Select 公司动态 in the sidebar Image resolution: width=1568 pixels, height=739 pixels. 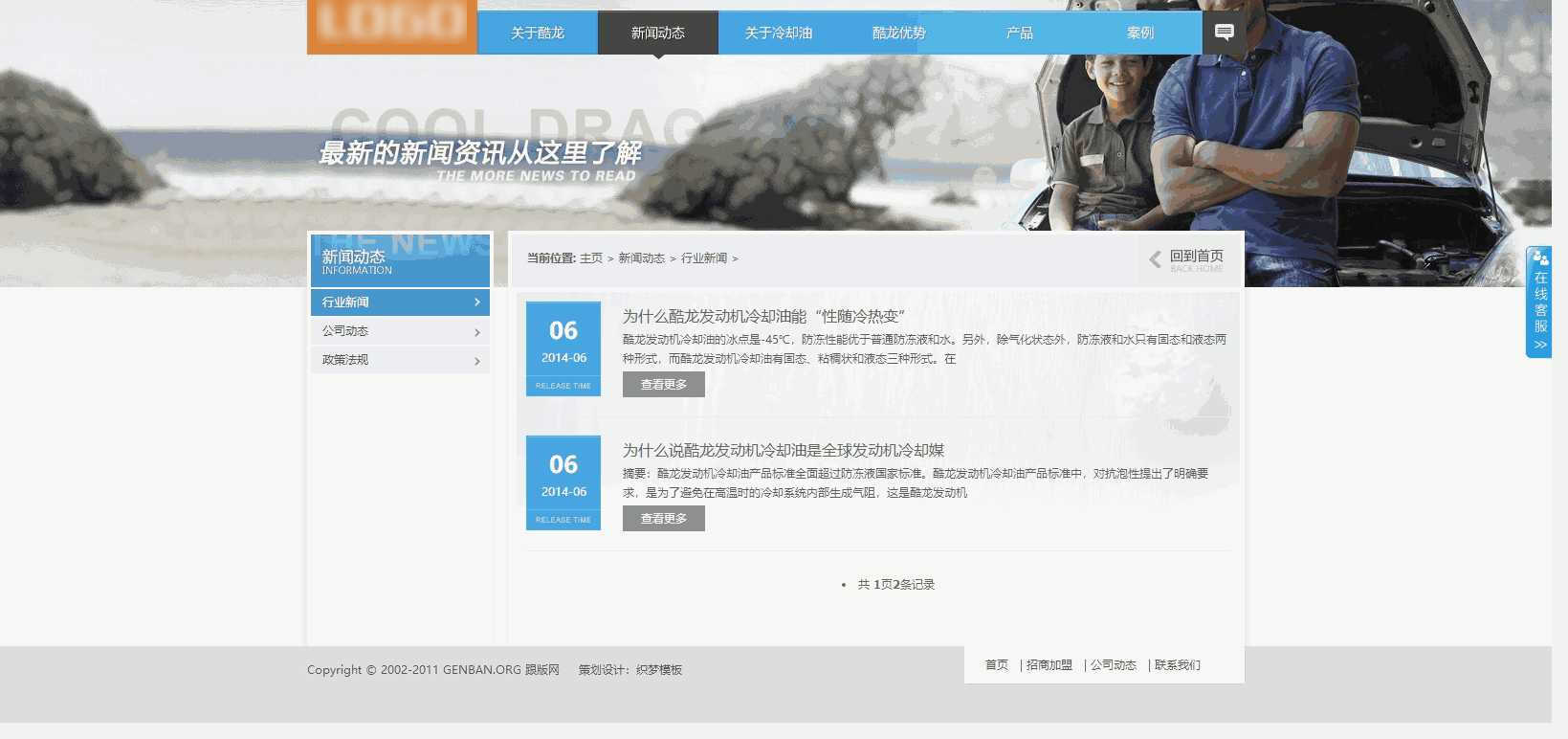point(400,331)
